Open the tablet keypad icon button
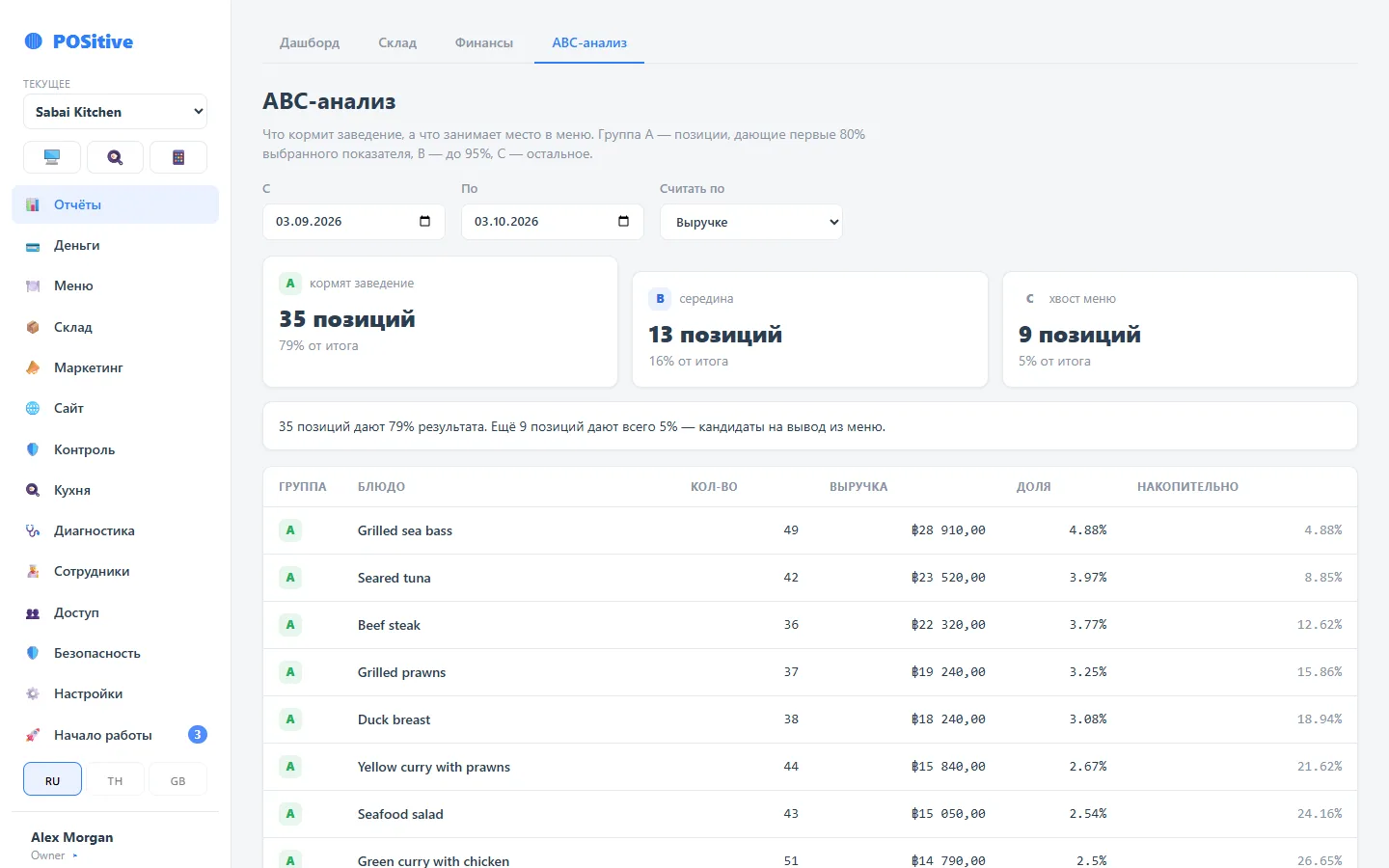The width and height of the screenshot is (1389, 868). click(178, 157)
